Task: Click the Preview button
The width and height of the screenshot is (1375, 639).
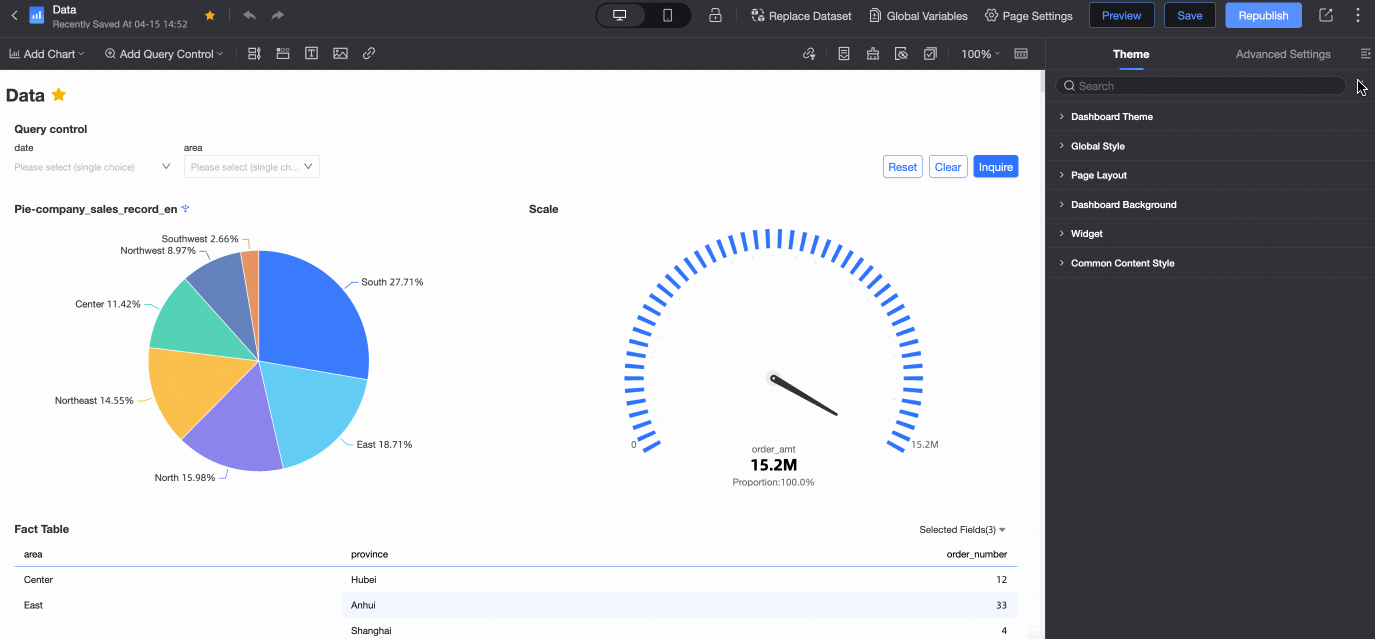Action: (1121, 16)
